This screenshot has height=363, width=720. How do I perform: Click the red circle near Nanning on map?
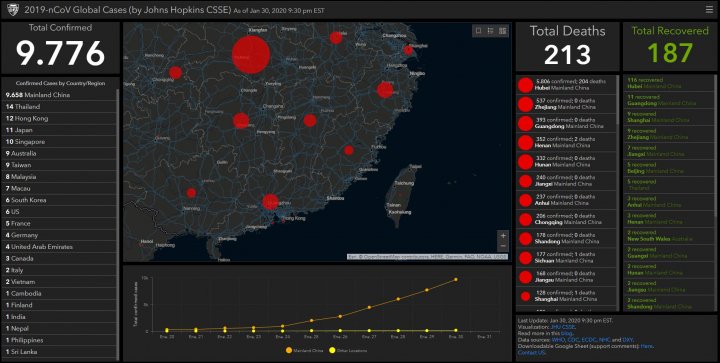(191, 193)
